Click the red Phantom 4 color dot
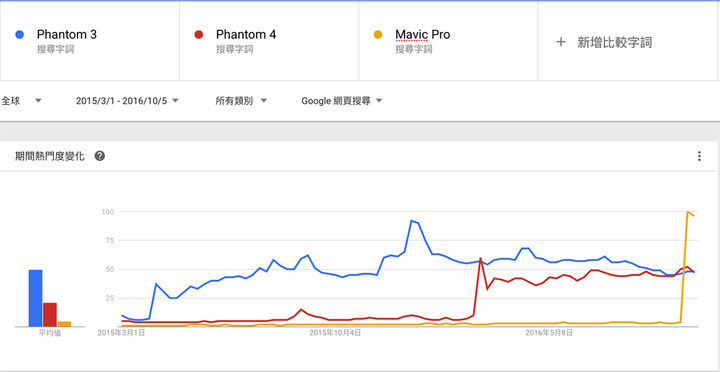Screen dimensions: 720x372 (x=198, y=34)
